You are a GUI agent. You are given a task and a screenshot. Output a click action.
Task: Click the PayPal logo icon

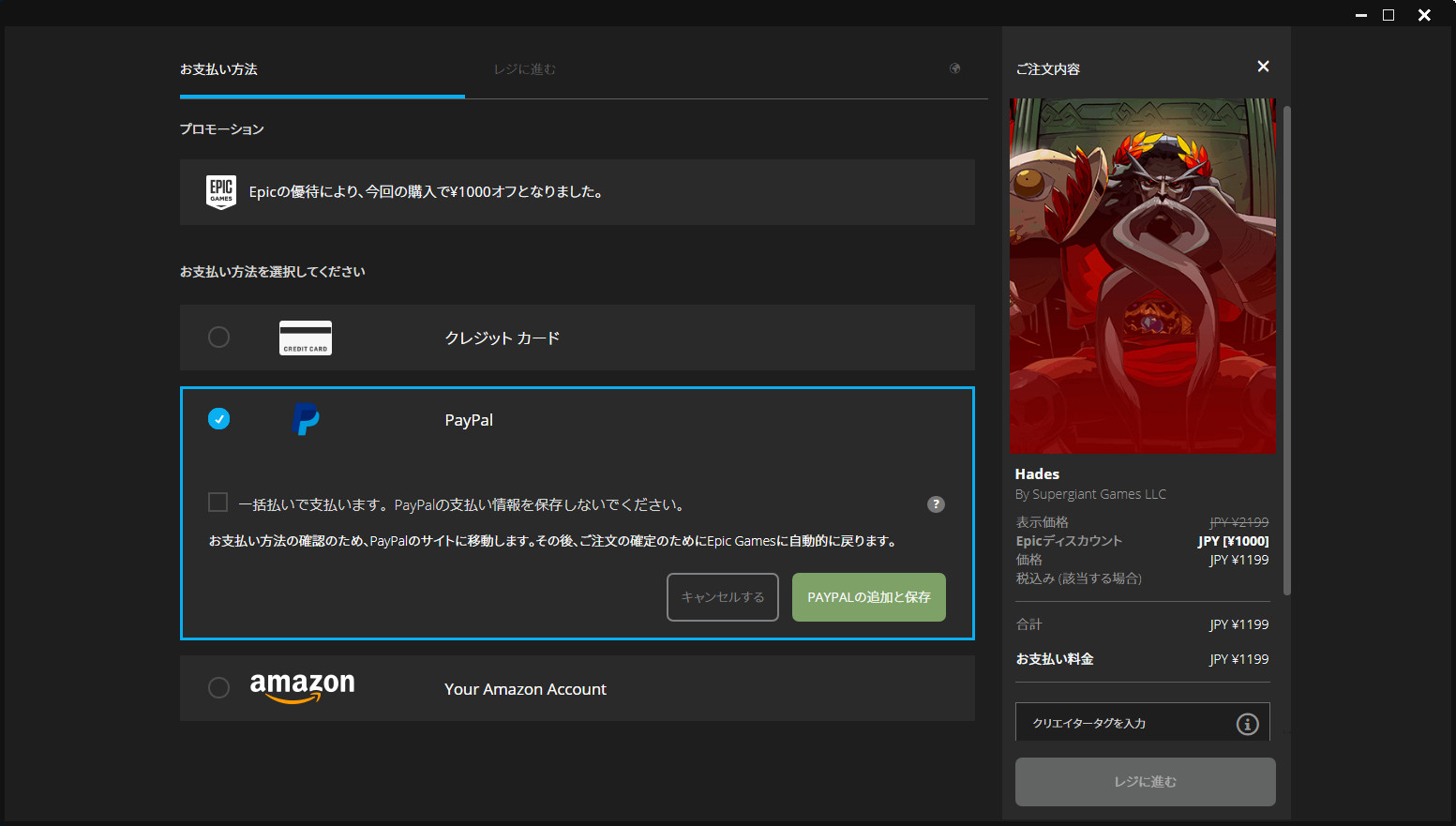(x=306, y=419)
